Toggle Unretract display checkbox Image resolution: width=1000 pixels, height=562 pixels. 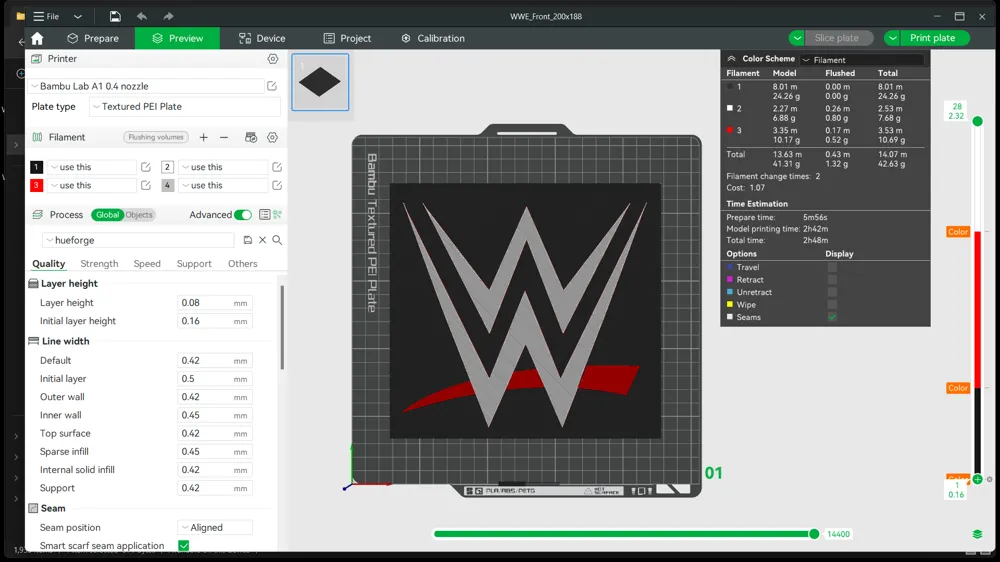[x=832, y=292]
